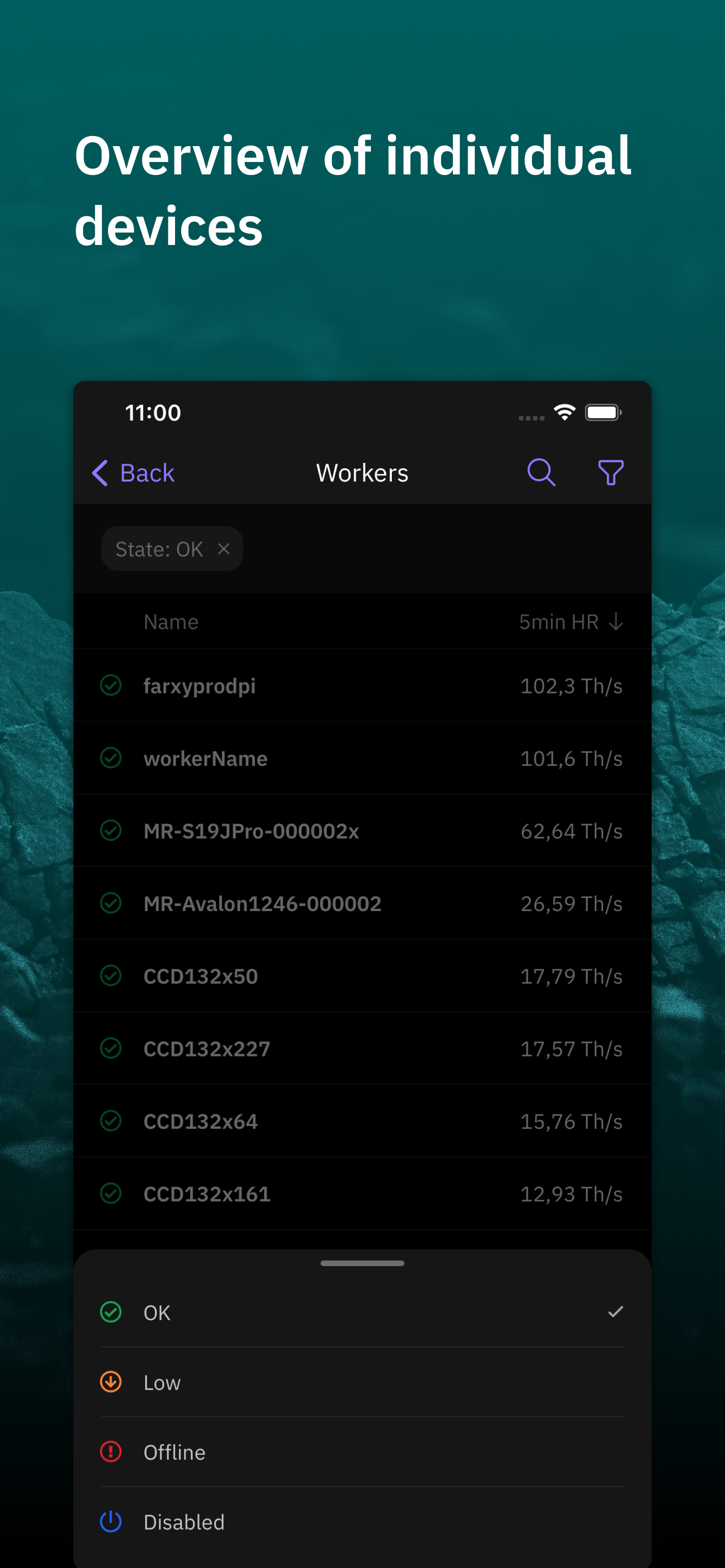The width and height of the screenshot is (725, 1568).
Task: Click status icon next to CCD132x161
Action: tap(111, 1193)
